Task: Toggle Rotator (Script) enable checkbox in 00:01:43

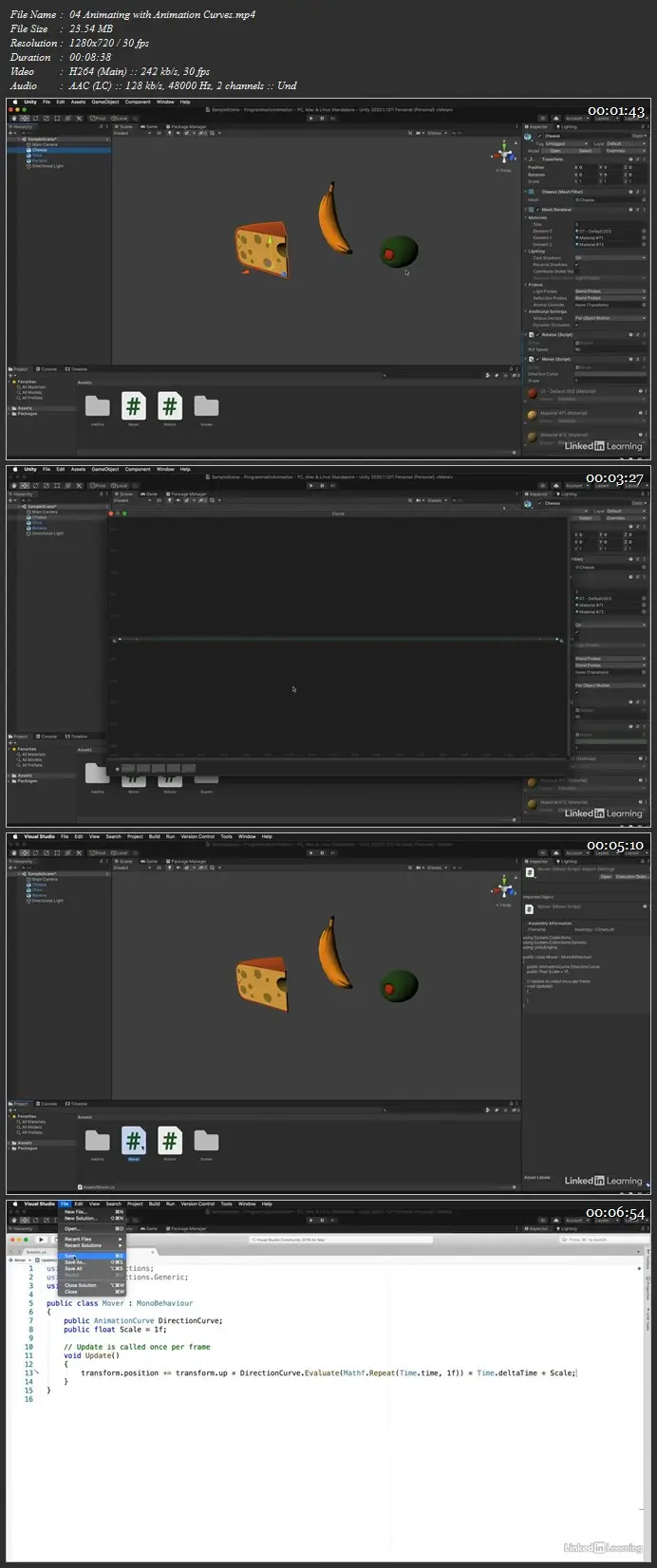Action: tap(537, 334)
